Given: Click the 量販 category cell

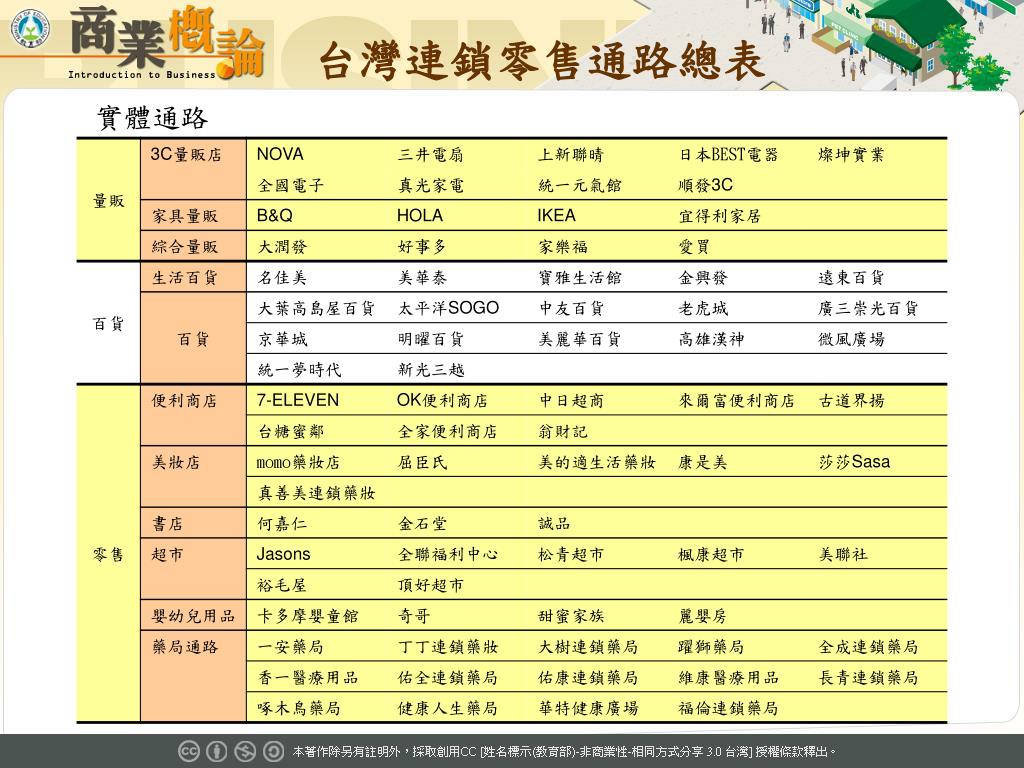Looking at the screenshot, I should point(108,200).
